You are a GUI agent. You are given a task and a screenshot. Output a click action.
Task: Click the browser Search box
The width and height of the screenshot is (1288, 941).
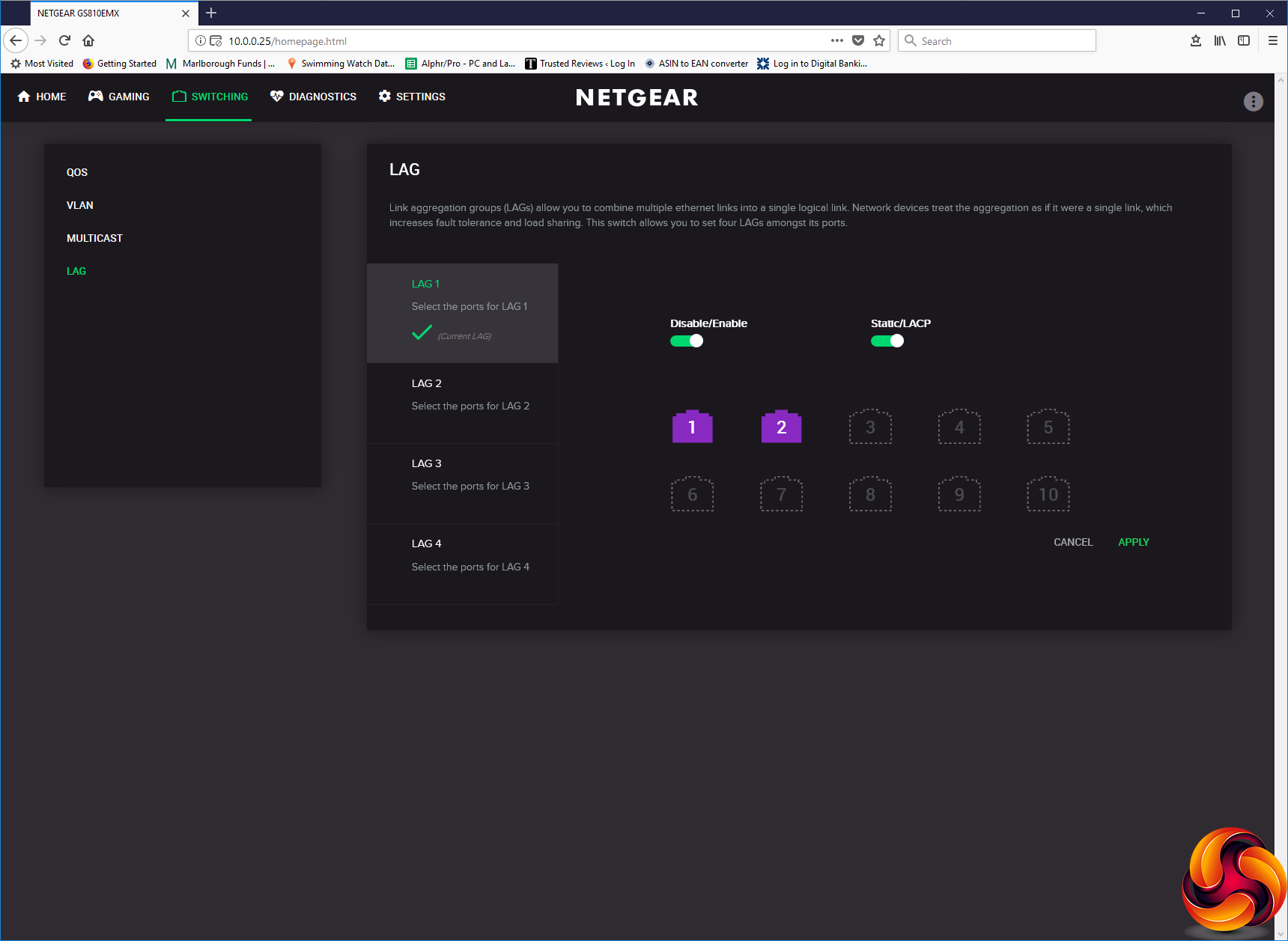pyautogui.click(x=997, y=40)
